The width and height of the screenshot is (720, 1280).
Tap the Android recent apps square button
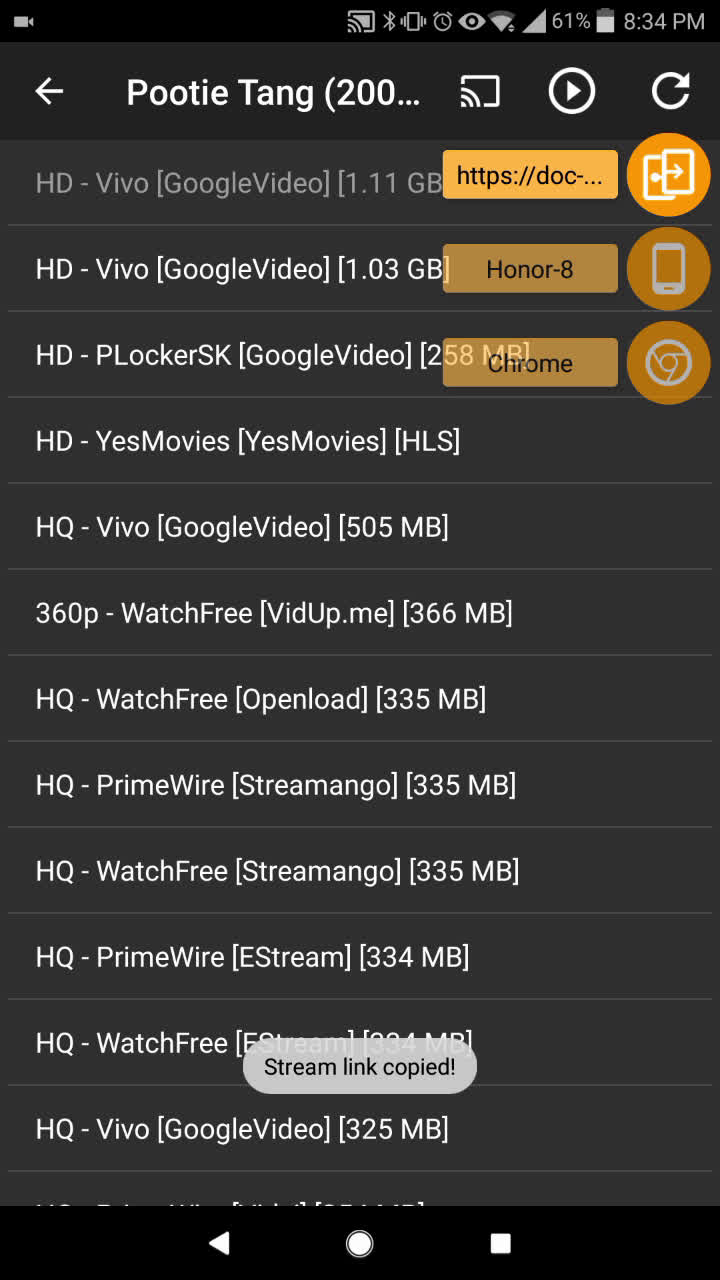click(x=500, y=1243)
